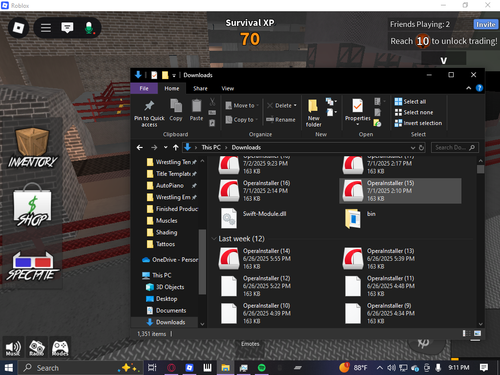Switch to the Home ribbon tab
This screenshot has height=375, width=500.
point(172,88)
